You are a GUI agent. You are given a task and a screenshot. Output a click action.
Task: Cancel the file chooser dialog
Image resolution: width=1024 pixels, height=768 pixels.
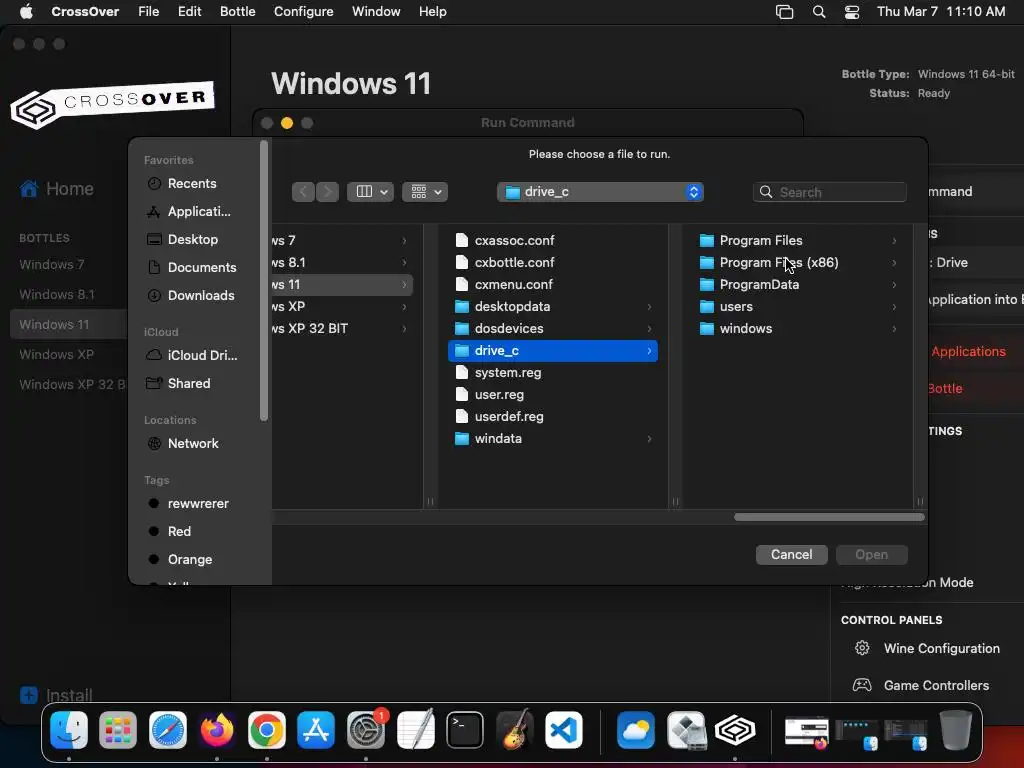(x=792, y=554)
